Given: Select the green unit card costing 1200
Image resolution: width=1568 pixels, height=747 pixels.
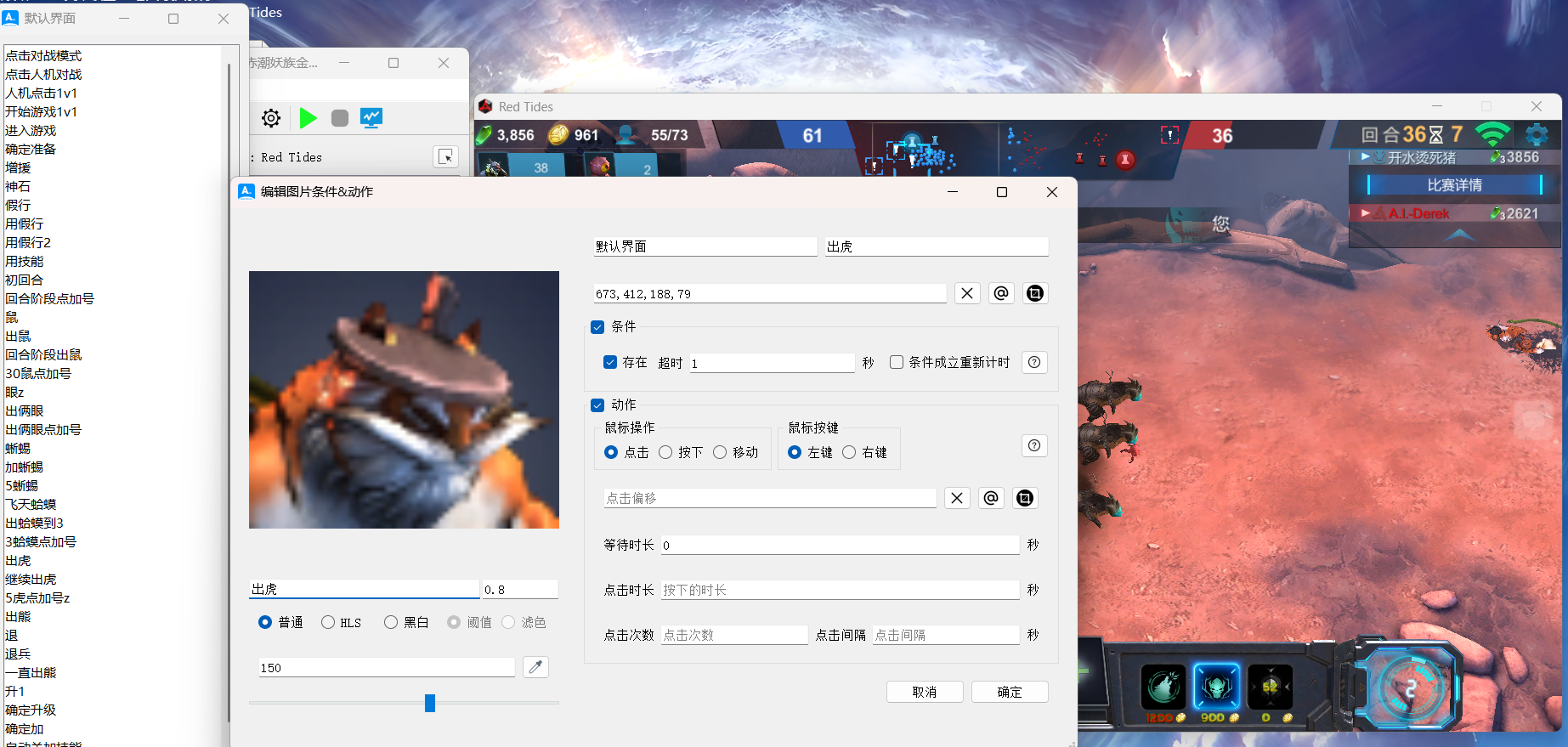Looking at the screenshot, I should (x=1163, y=687).
